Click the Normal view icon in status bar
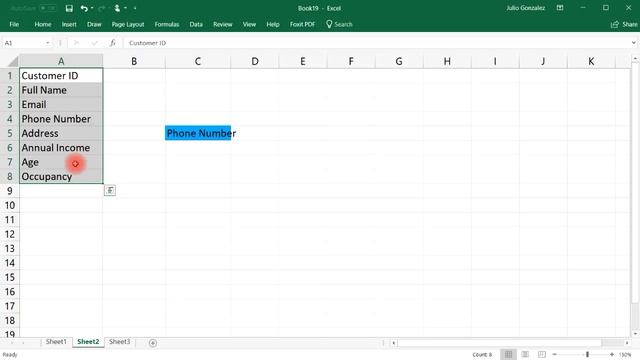 tap(508, 354)
